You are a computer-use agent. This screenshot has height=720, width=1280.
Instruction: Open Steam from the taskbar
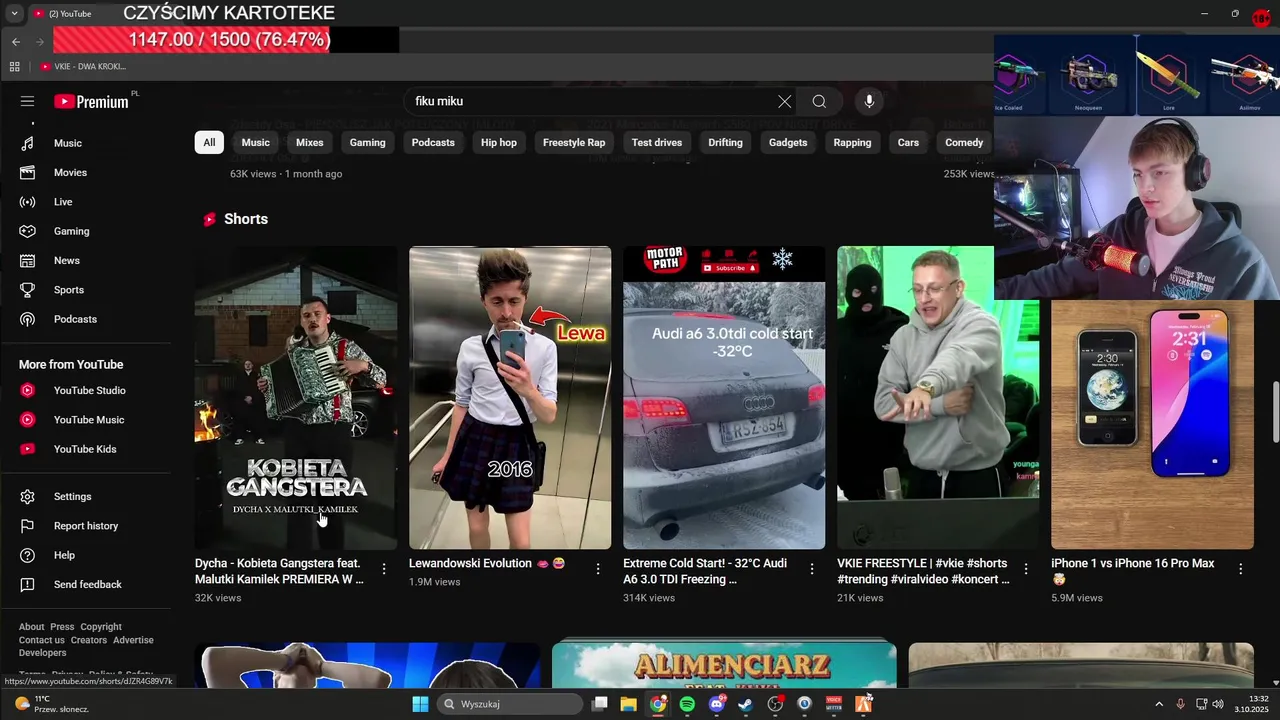[x=745, y=704]
